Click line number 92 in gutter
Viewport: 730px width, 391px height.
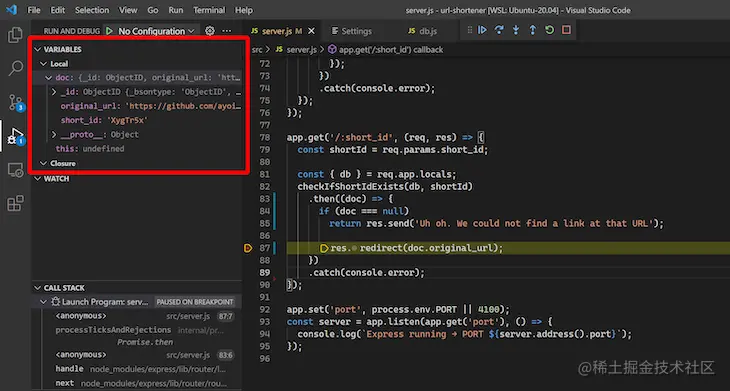click(264, 310)
